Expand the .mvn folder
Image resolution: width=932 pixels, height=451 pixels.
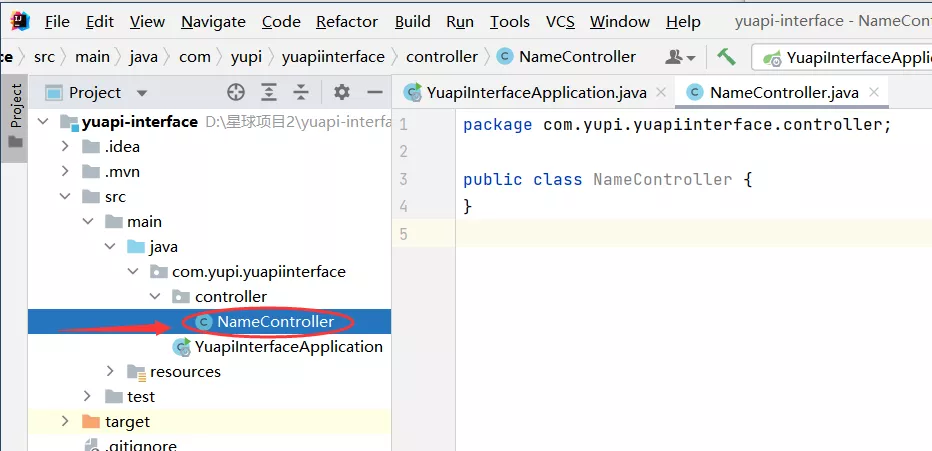(65, 172)
